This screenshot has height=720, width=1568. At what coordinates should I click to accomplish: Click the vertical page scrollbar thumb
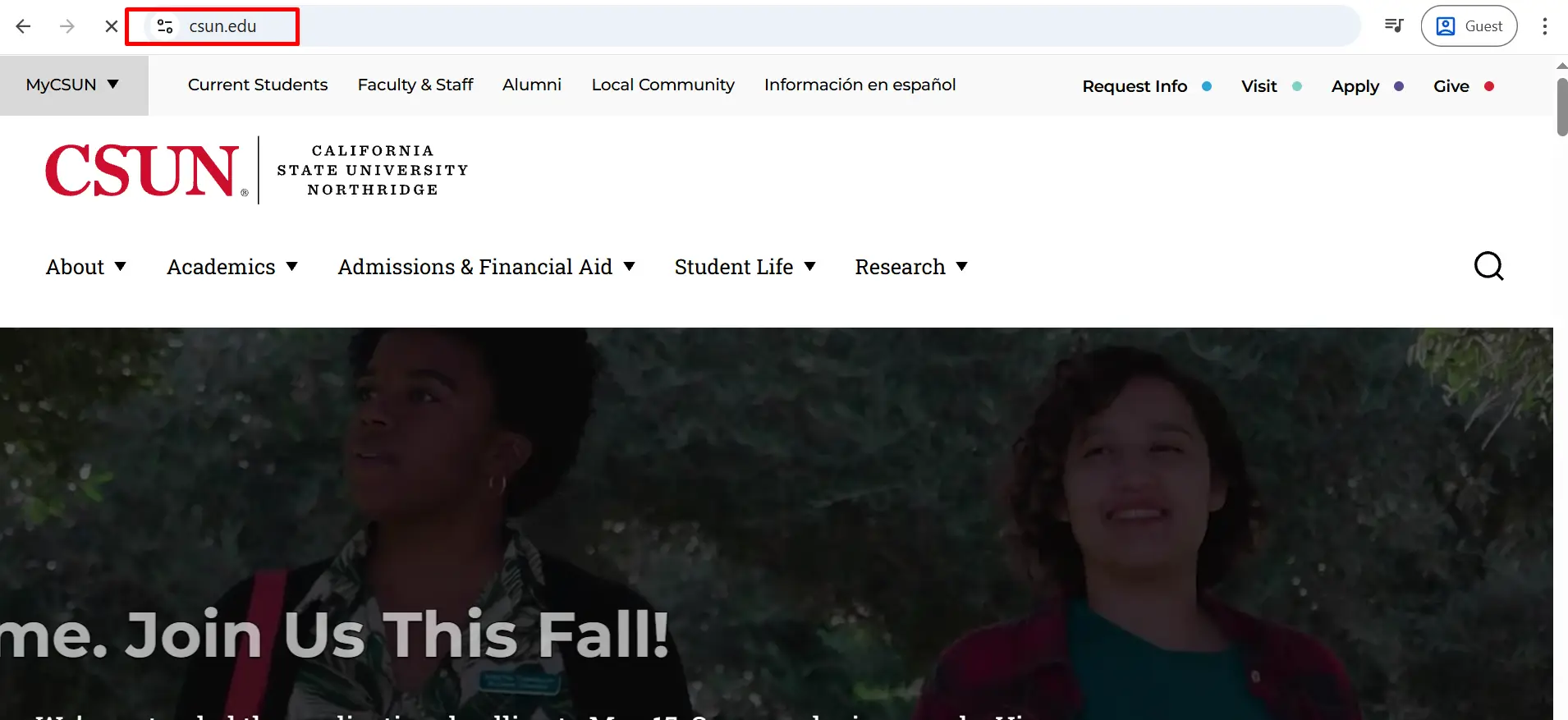point(1561,107)
